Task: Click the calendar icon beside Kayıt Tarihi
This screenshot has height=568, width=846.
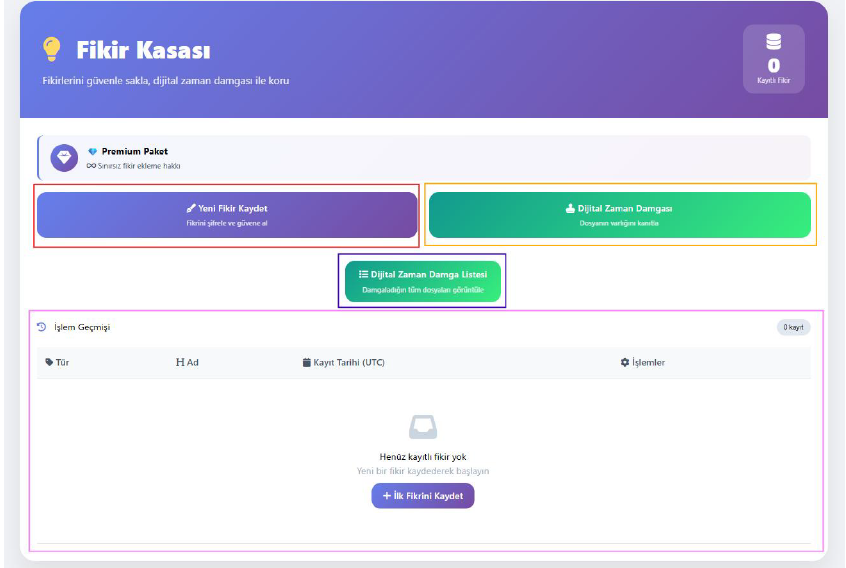Action: [306, 362]
